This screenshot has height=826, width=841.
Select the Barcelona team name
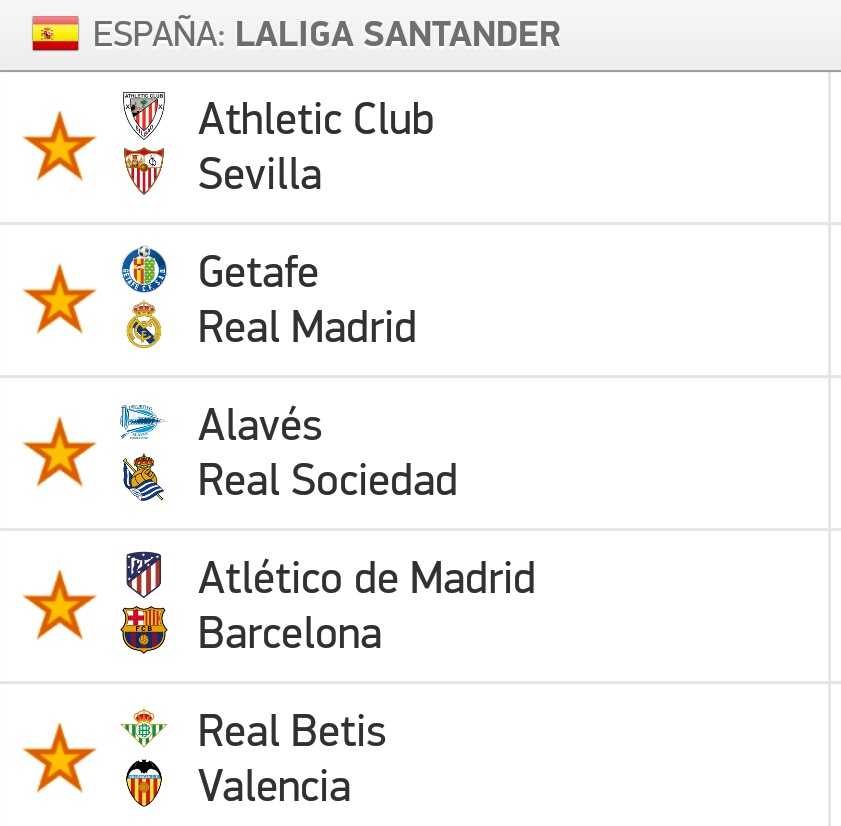(290, 633)
